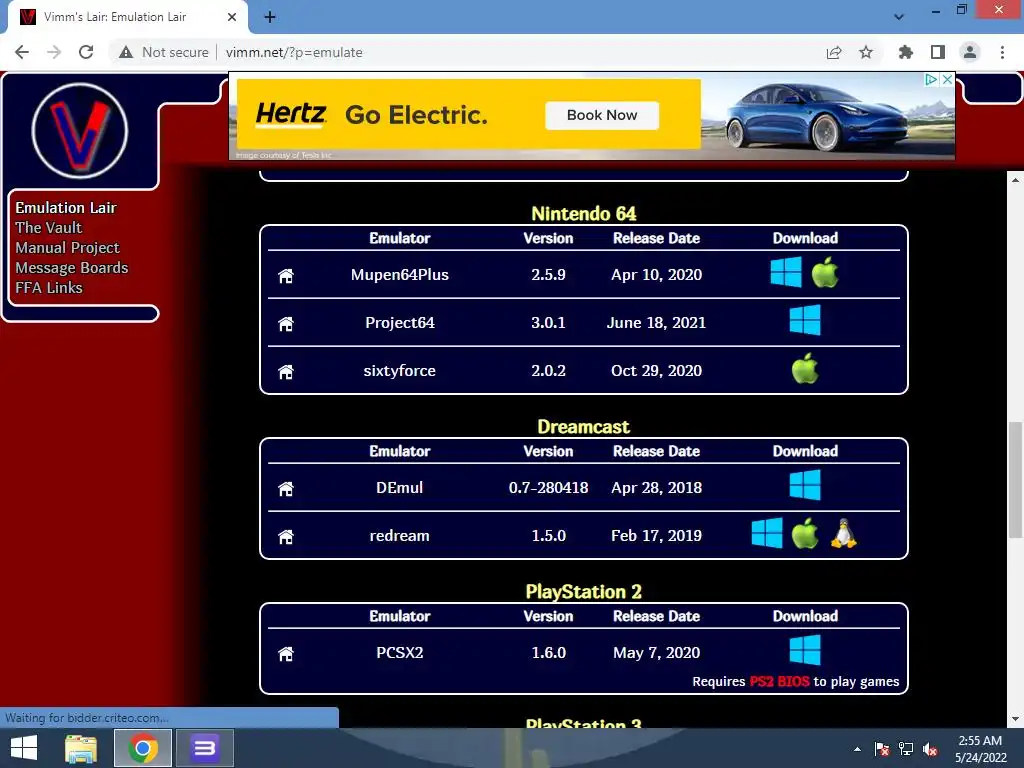Click Book Now on Hertz ad
The width and height of the screenshot is (1024, 768).
click(x=602, y=116)
